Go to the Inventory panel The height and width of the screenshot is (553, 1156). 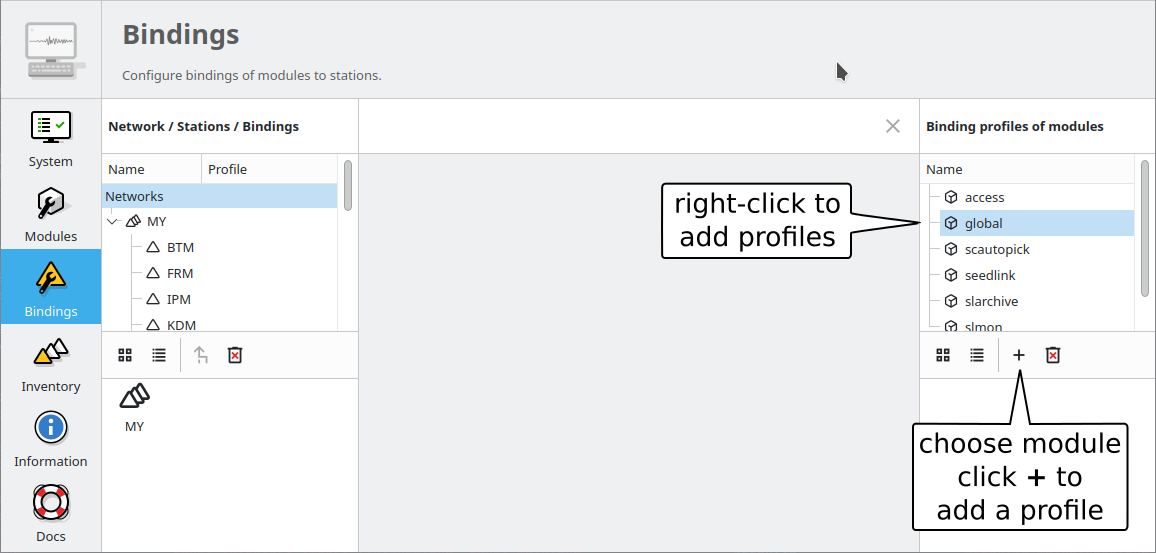click(x=51, y=363)
